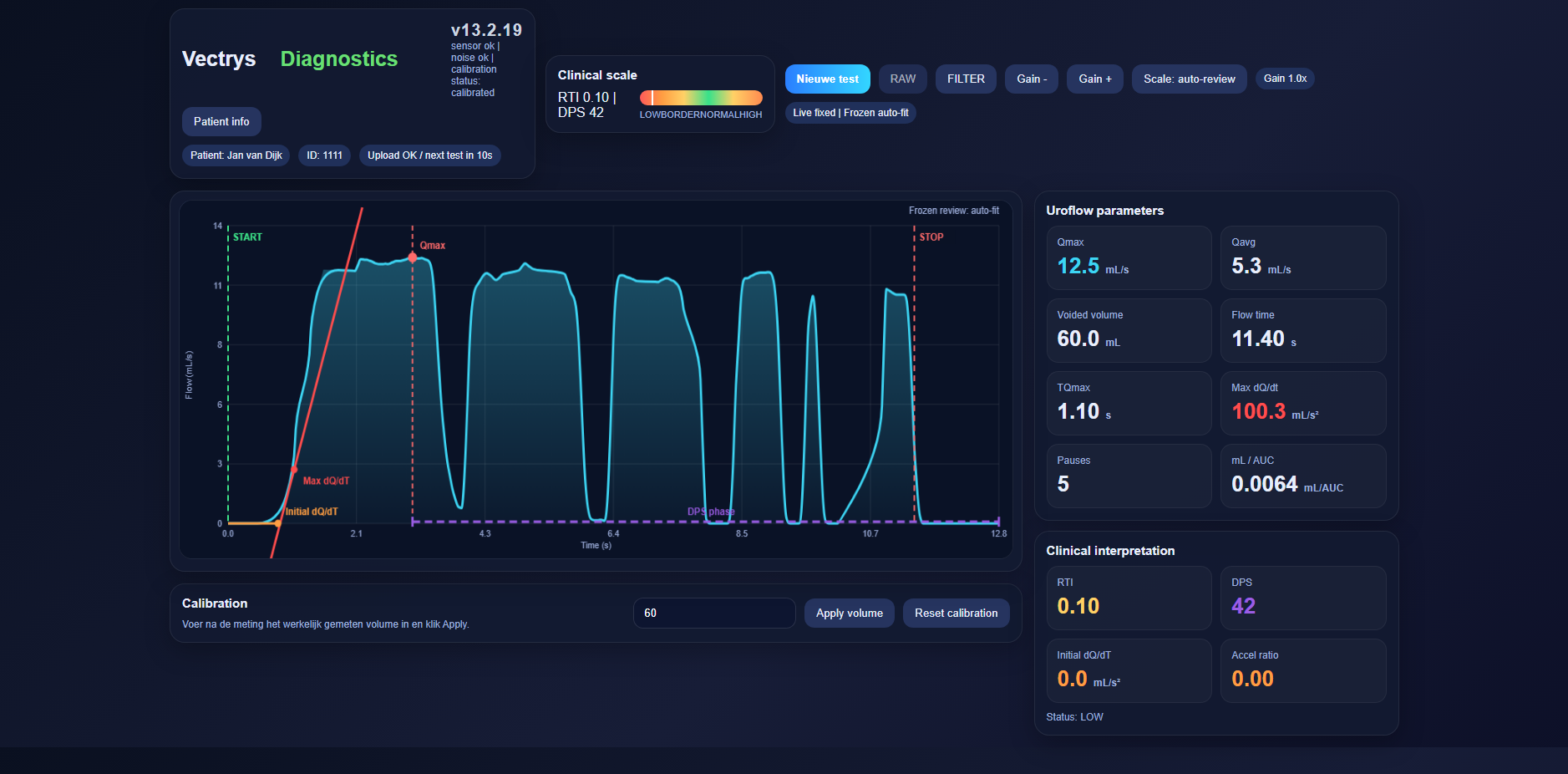The height and width of the screenshot is (774, 1568).
Task: Click the Frozen review: auto-fit label
Action: tap(954, 211)
